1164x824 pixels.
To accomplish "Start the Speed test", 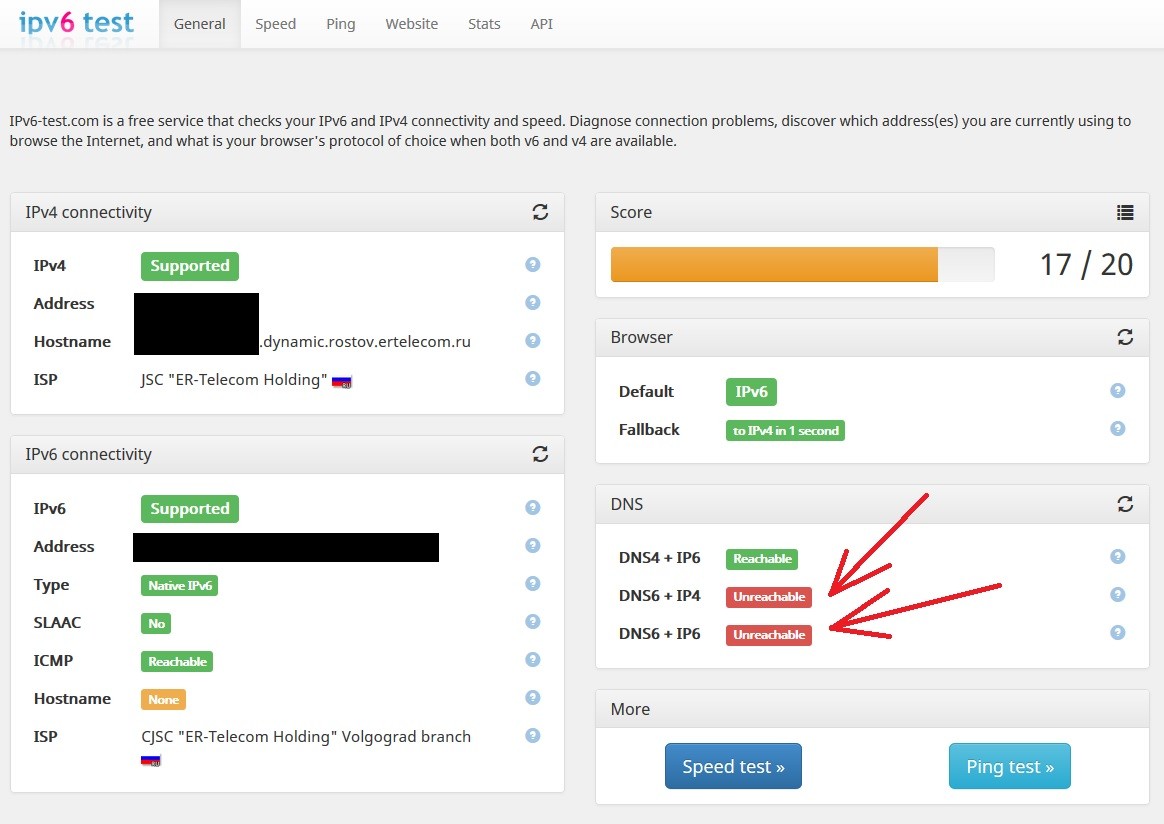I will coord(733,766).
